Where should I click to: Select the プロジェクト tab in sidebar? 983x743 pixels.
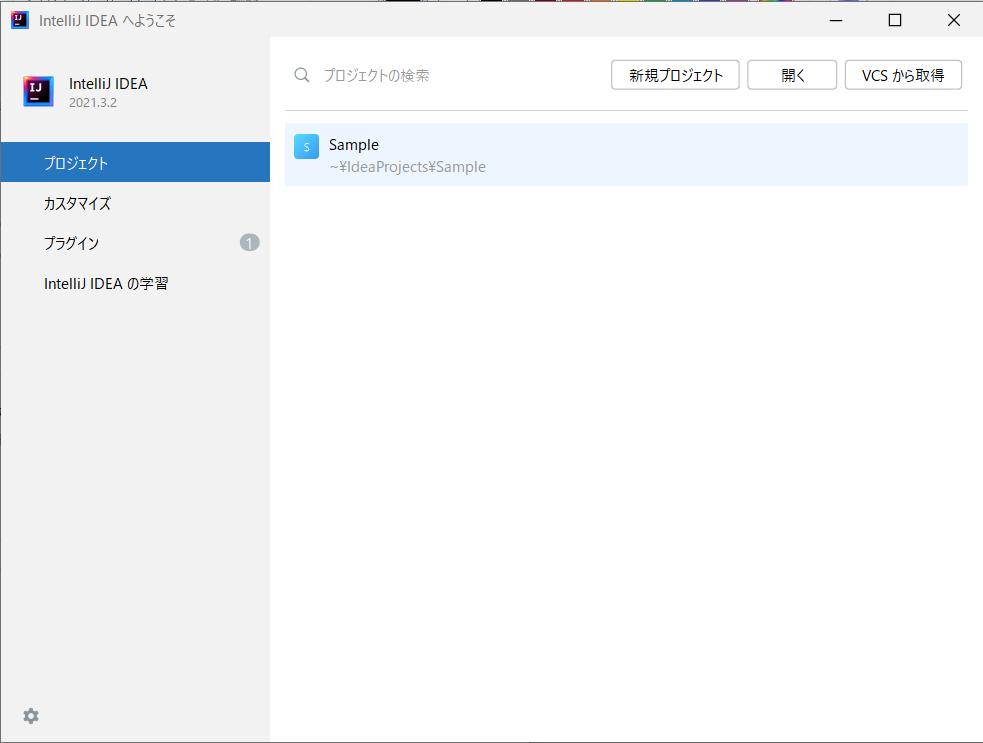[x=135, y=162]
